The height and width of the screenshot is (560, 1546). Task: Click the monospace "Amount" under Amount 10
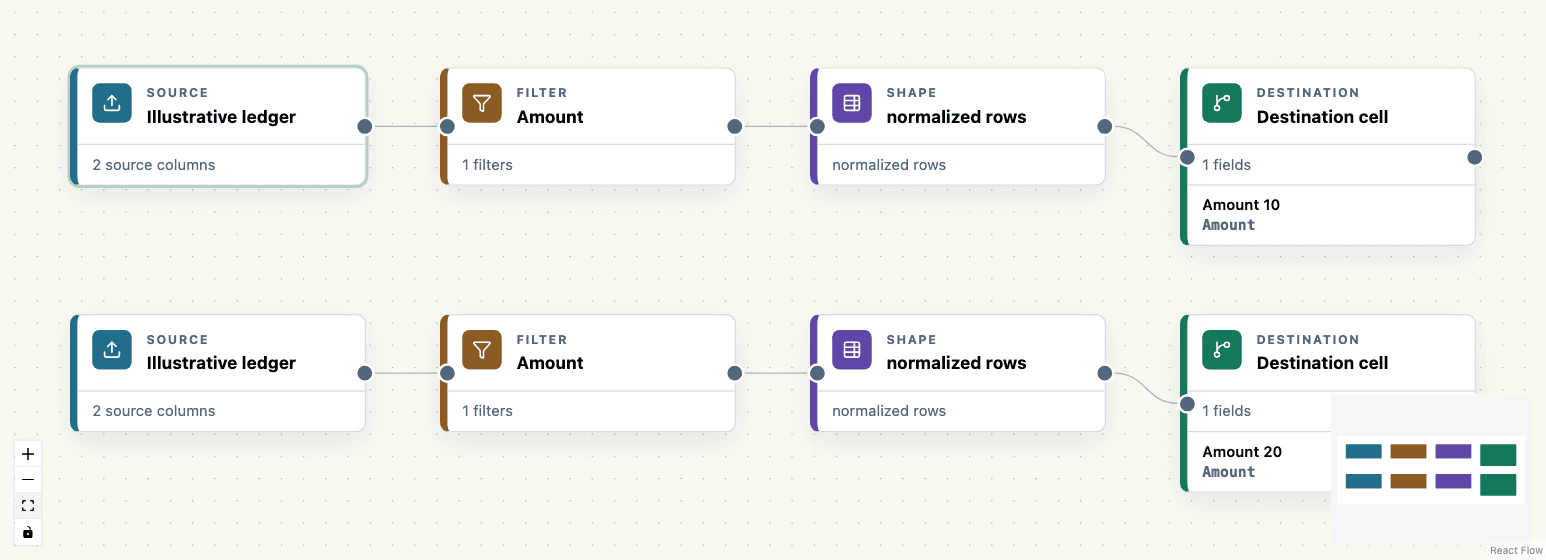tap(1229, 225)
